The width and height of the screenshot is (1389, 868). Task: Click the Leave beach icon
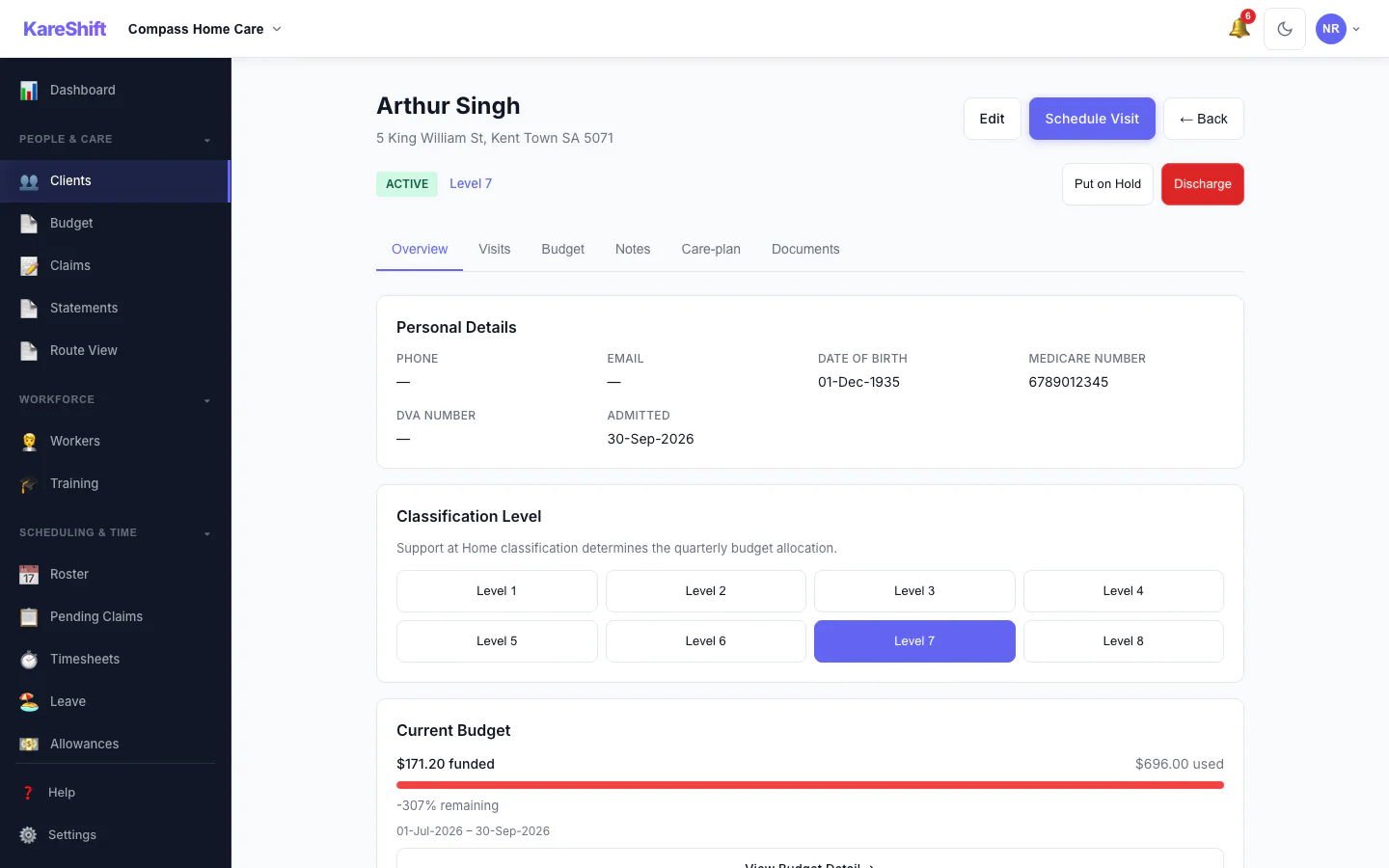(29, 702)
